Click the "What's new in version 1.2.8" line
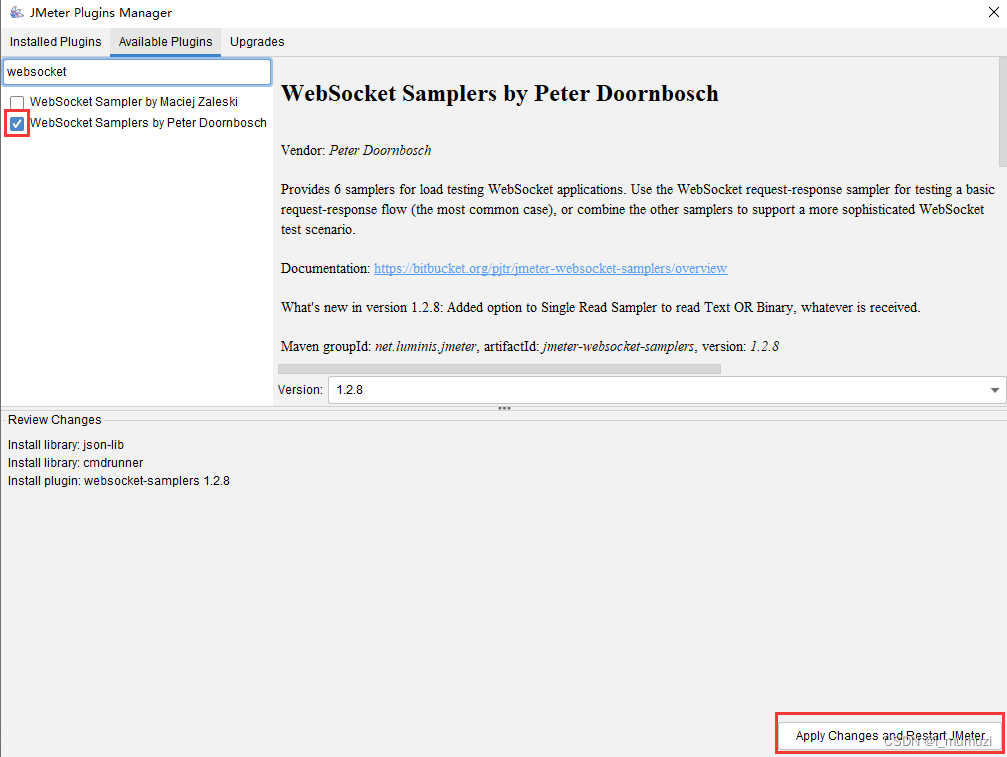1007x757 pixels. click(600, 308)
